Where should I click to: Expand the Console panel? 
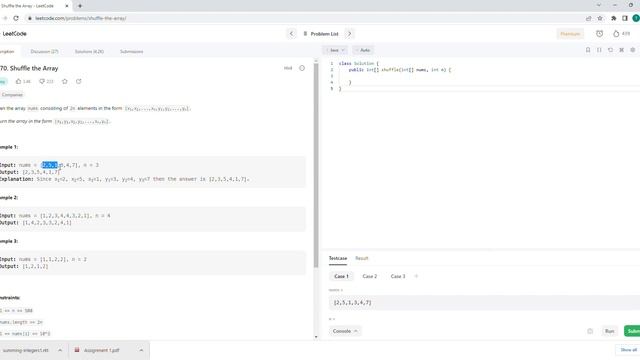tap(345, 331)
